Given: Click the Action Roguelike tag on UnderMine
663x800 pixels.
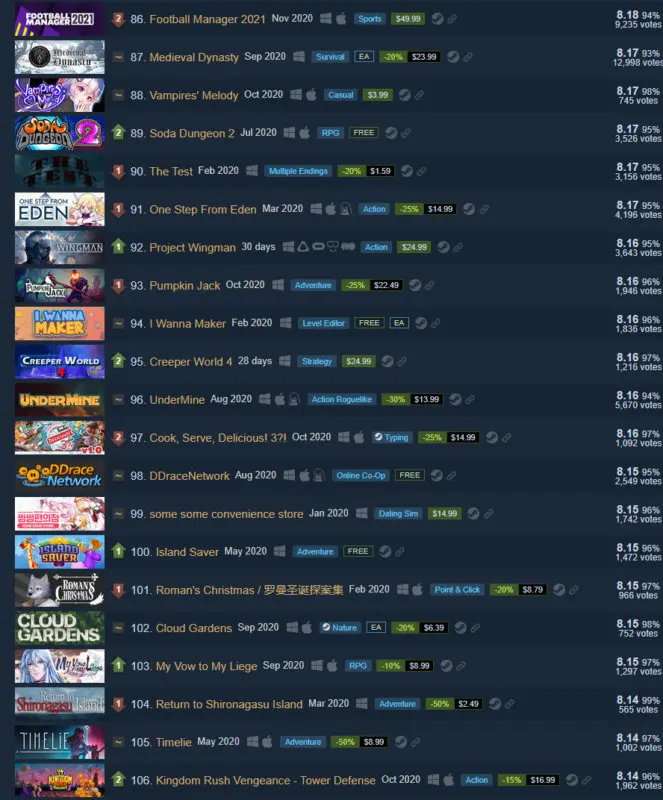Looking at the screenshot, I should (341, 399).
